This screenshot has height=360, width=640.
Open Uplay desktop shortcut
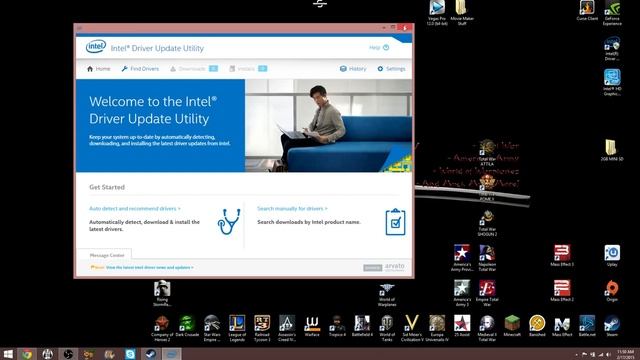(x=612, y=256)
